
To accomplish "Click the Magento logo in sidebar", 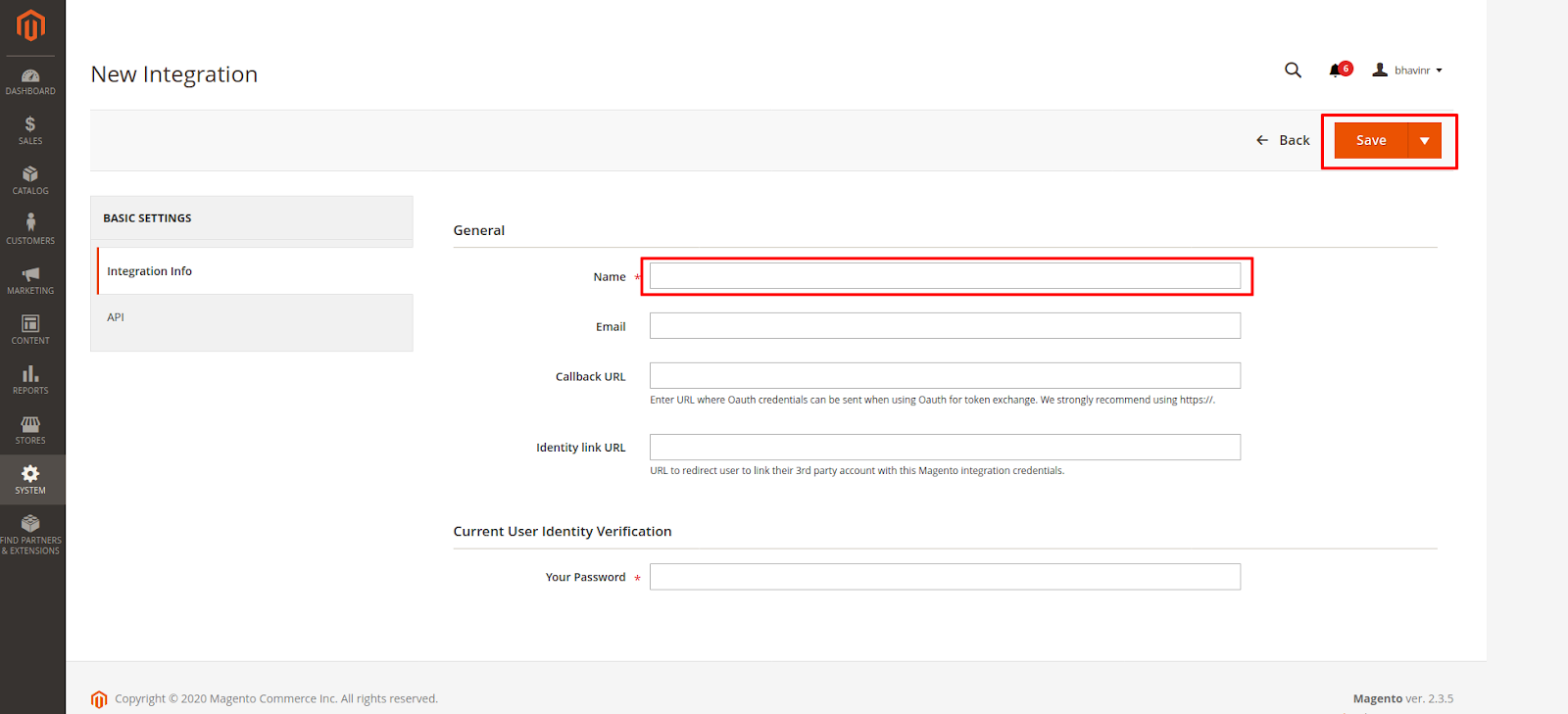I will [31, 25].
